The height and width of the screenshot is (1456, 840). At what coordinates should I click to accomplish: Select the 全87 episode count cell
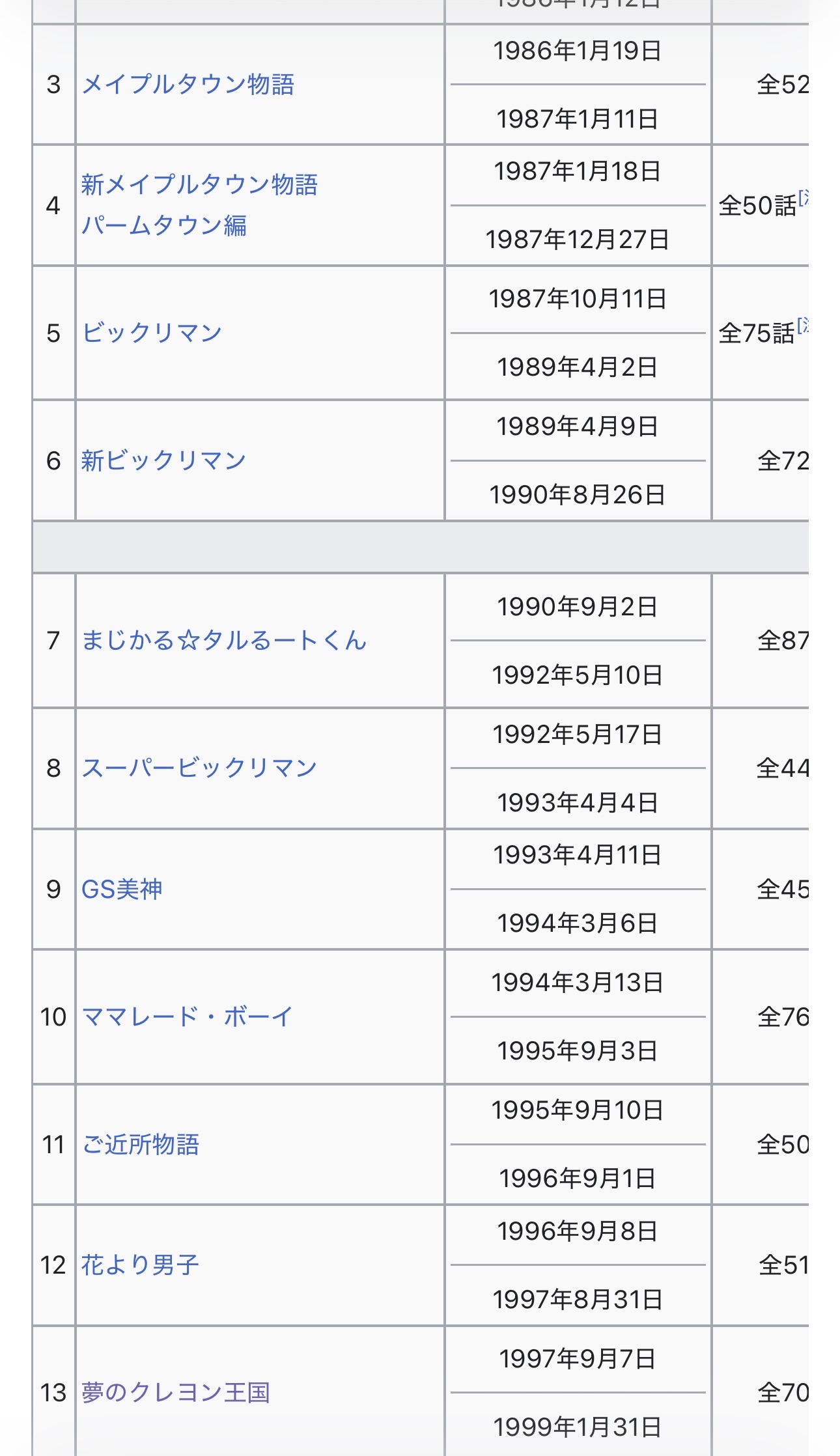(x=782, y=641)
